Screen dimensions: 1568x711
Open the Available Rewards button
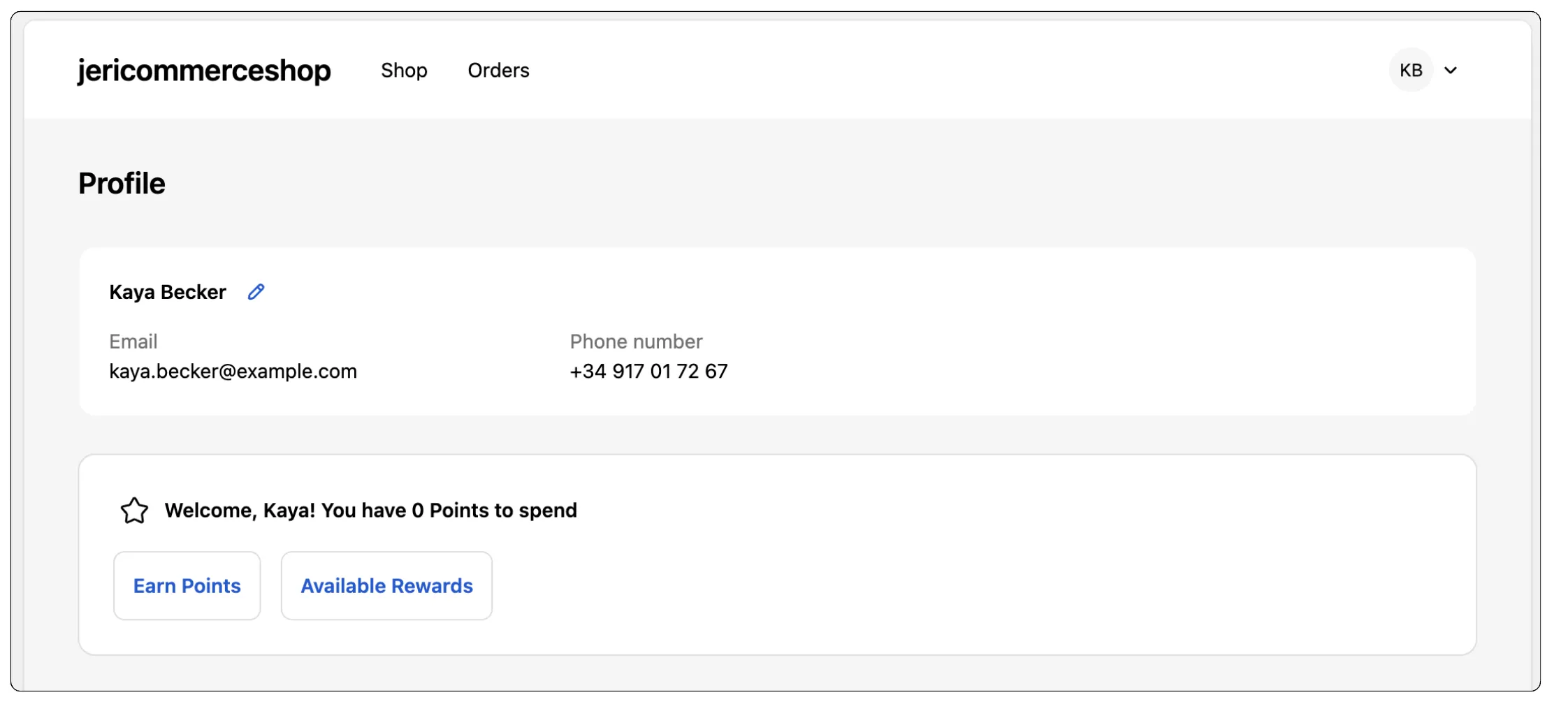click(386, 585)
